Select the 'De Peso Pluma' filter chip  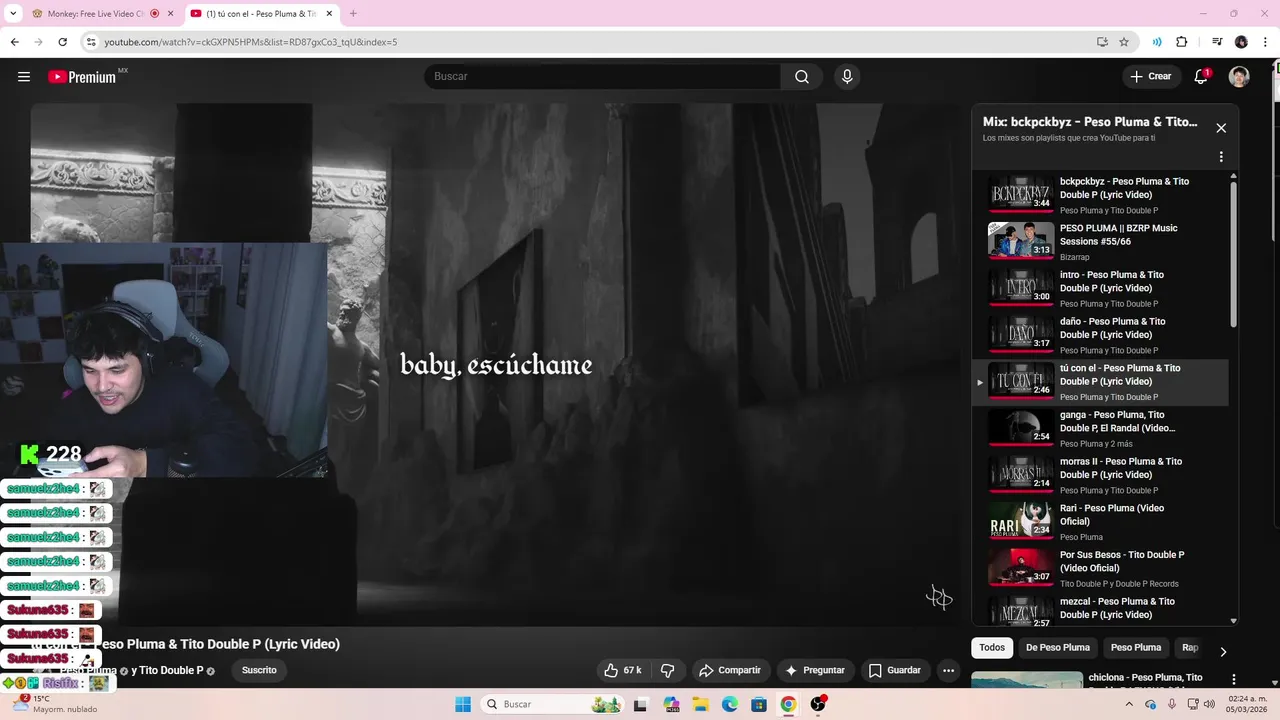(x=1058, y=647)
